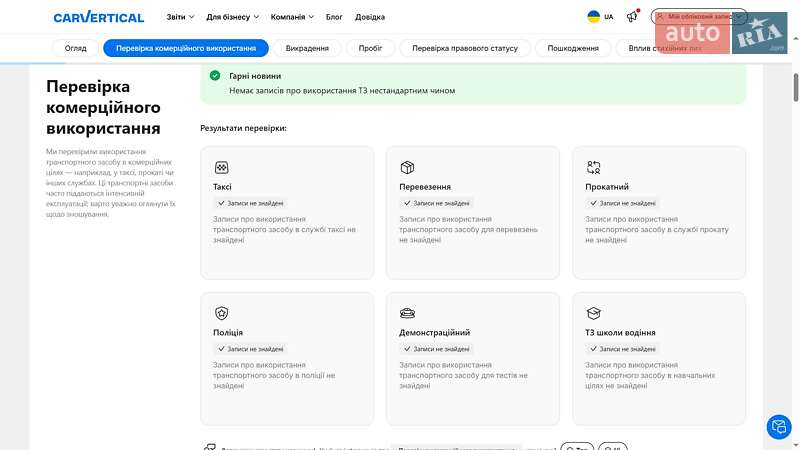800x450 pixels.
Task: Click the Гарні новини heading
Action: click(255, 76)
